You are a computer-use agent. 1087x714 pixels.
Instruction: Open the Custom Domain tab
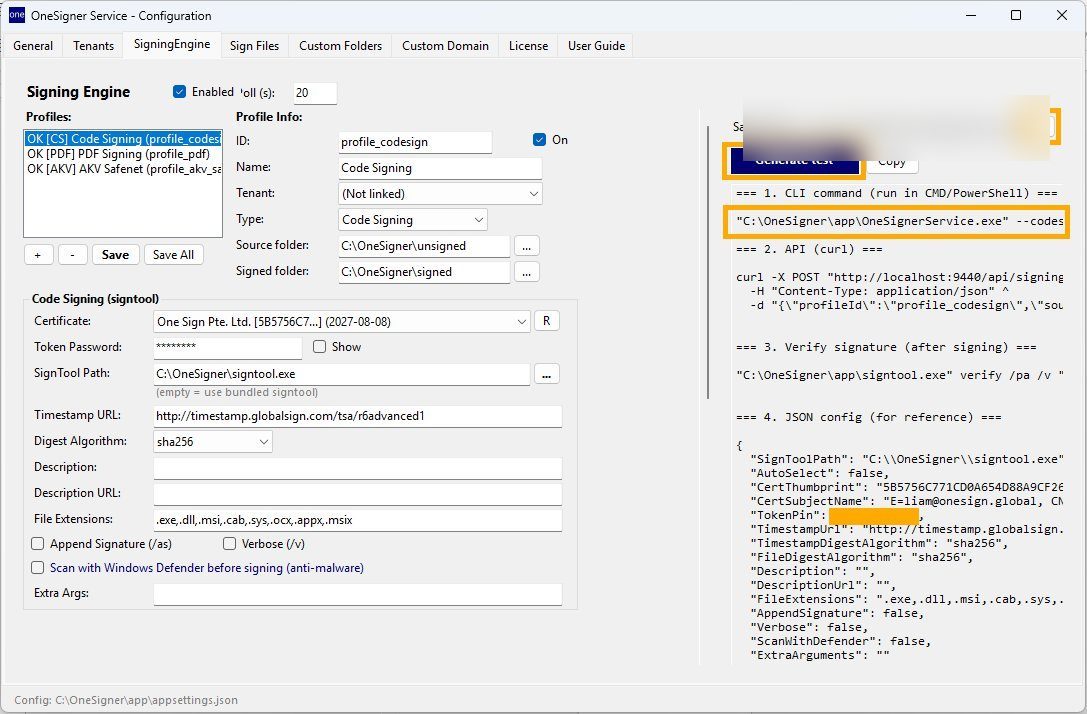tap(445, 46)
